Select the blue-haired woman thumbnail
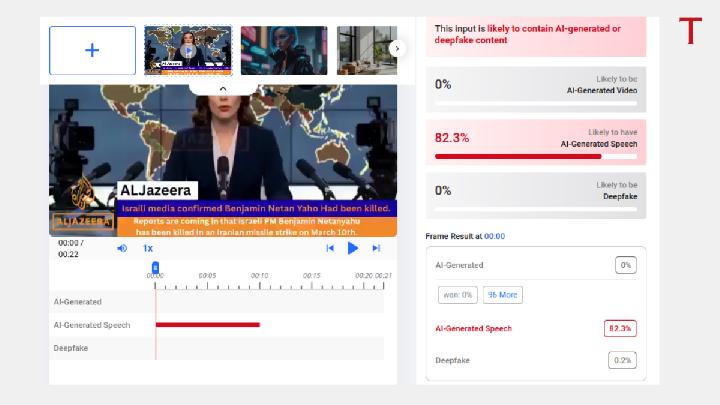 point(284,51)
